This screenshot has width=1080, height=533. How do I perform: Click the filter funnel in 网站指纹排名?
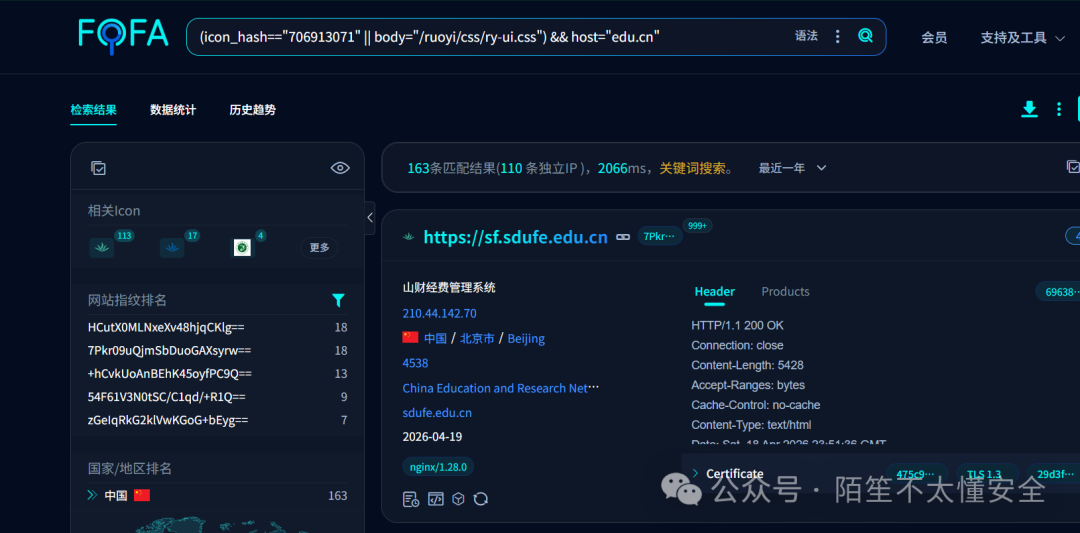click(x=338, y=300)
